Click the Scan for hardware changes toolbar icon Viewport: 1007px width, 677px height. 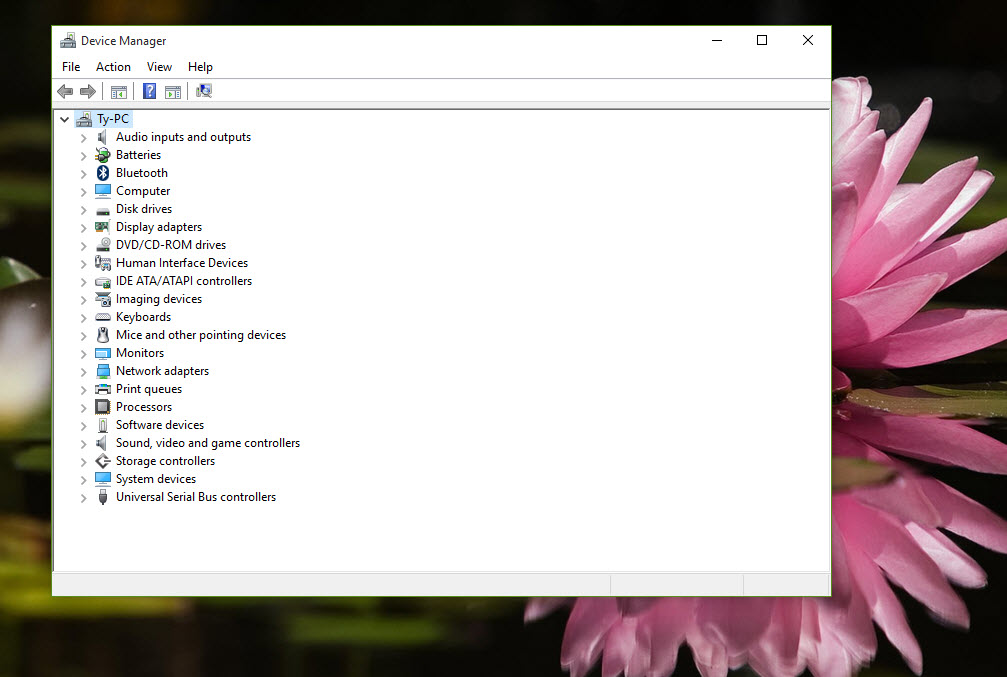tap(204, 92)
